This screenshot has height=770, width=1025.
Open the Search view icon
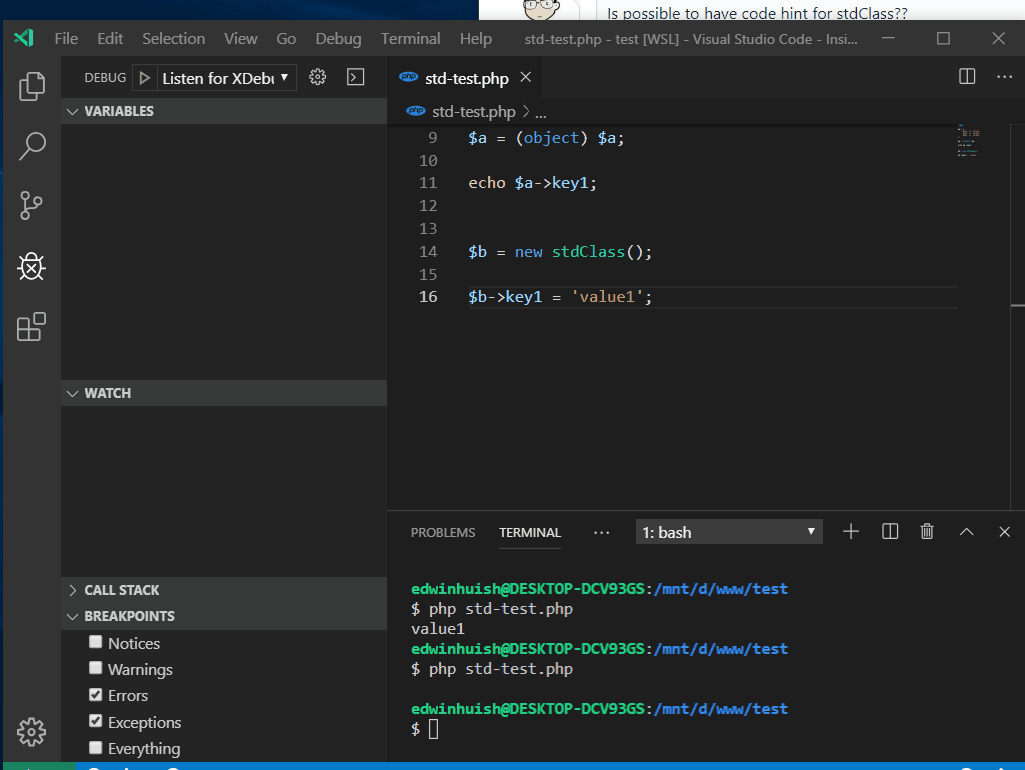31,146
